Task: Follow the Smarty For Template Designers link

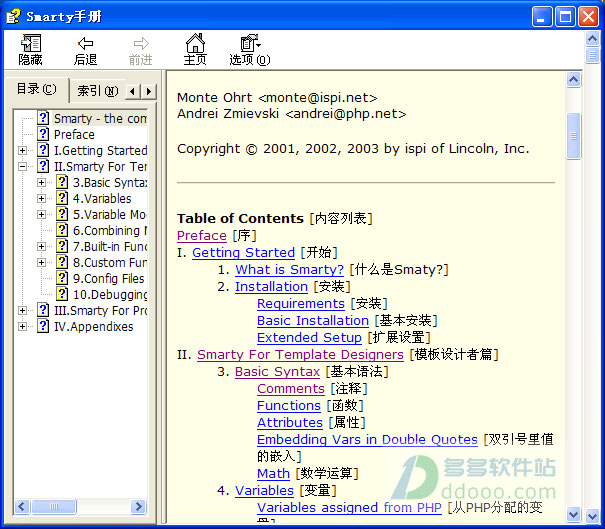Action: click(300, 354)
